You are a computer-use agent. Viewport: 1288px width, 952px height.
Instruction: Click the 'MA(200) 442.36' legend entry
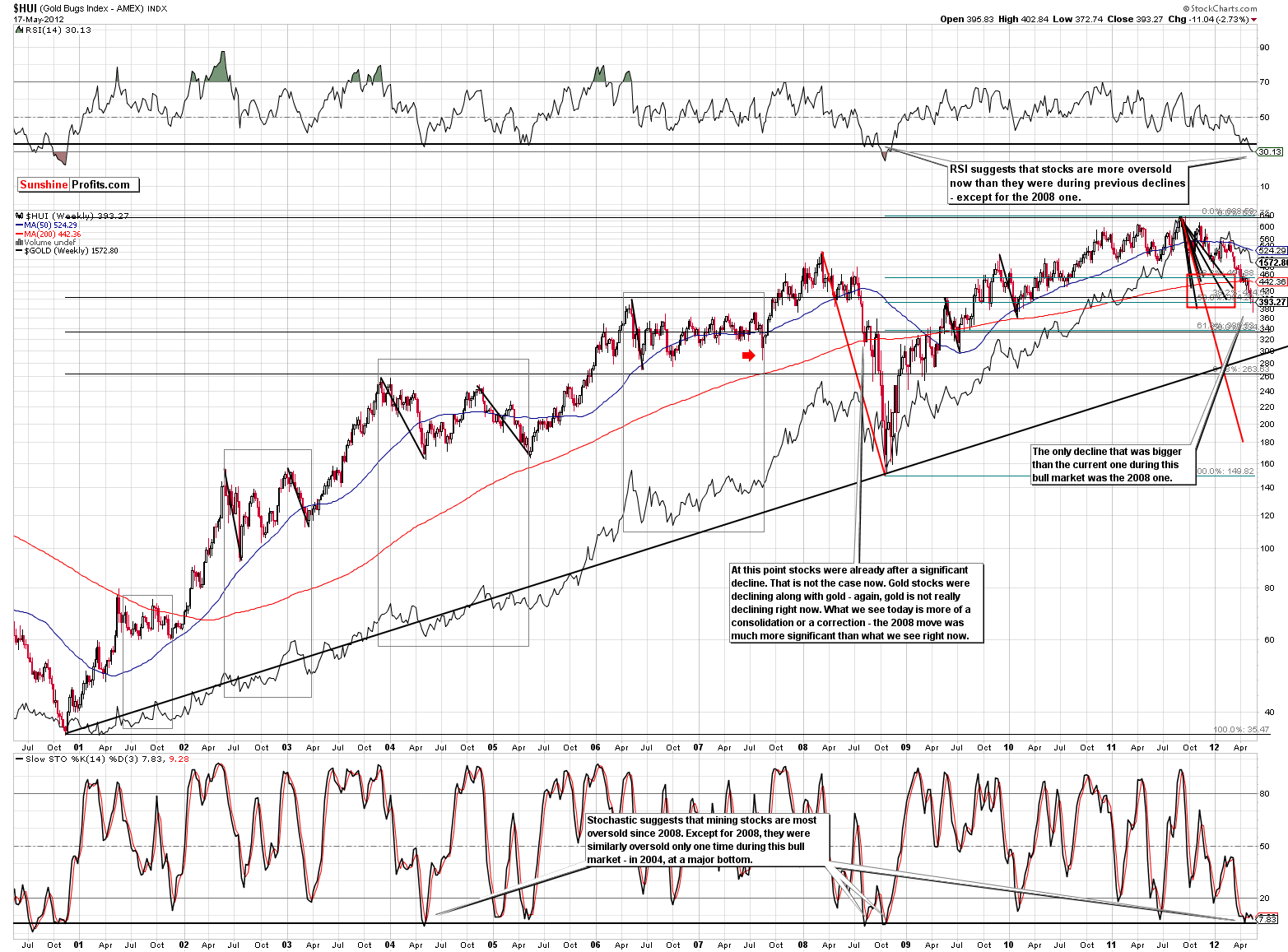[53, 234]
